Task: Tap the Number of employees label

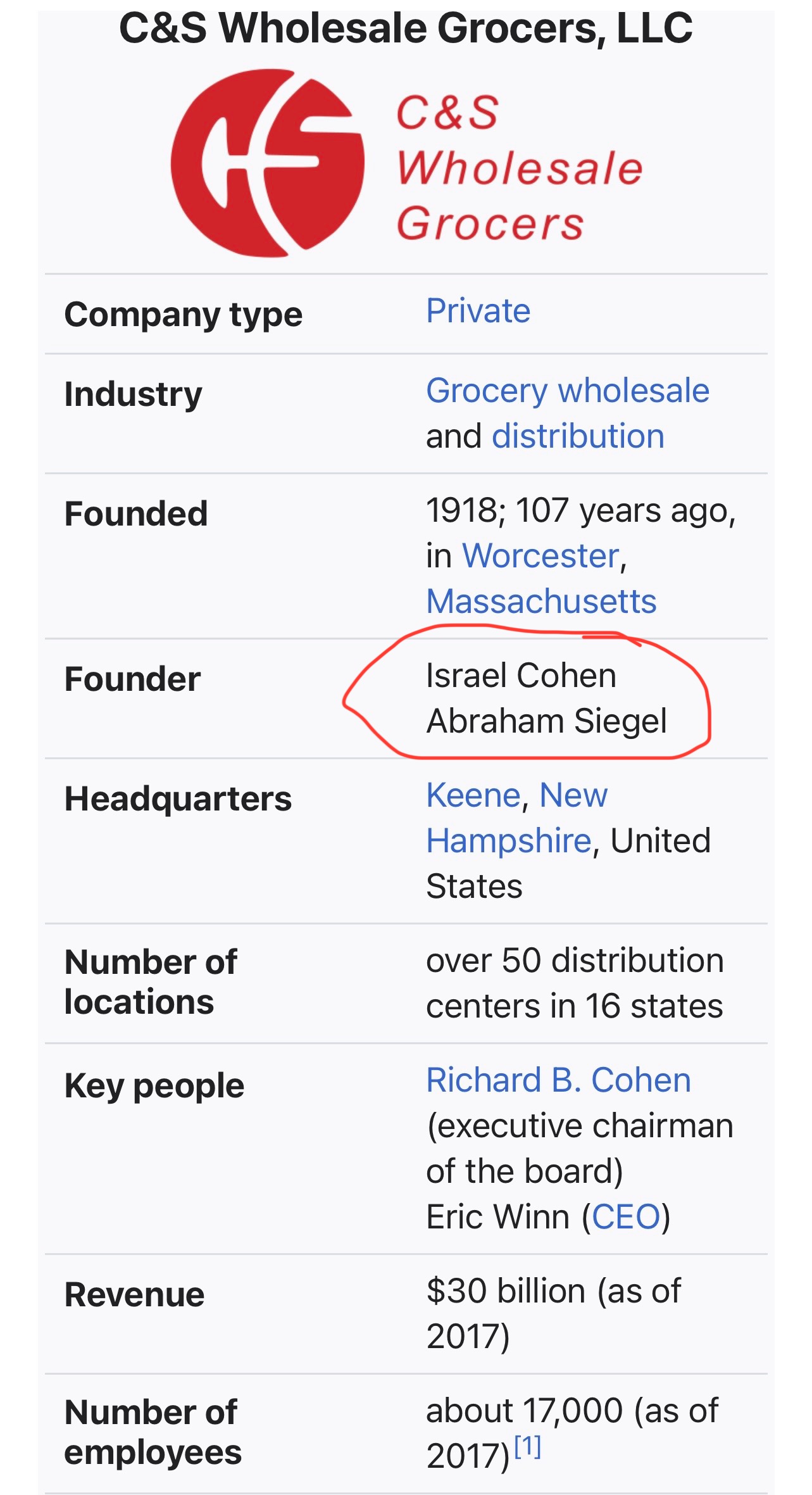Action: [153, 1432]
